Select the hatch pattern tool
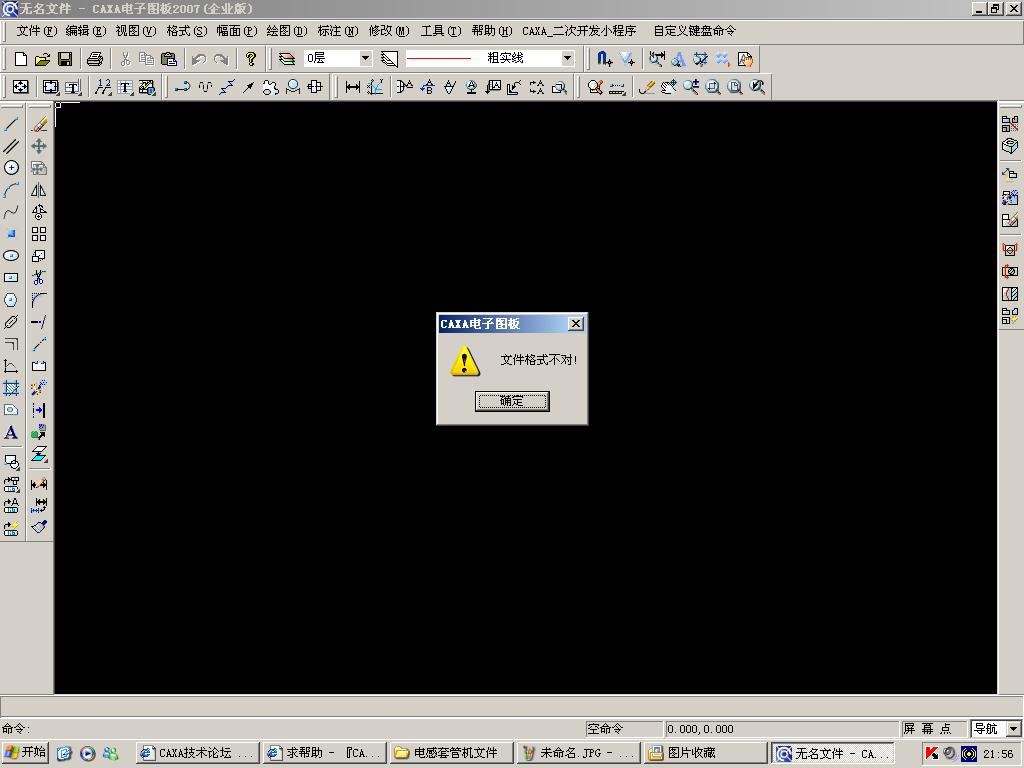This screenshot has height=768, width=1024. 11,388
